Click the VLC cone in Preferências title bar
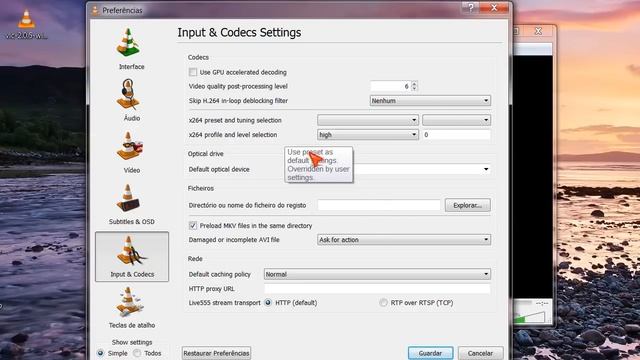 [x=95, y=11]
